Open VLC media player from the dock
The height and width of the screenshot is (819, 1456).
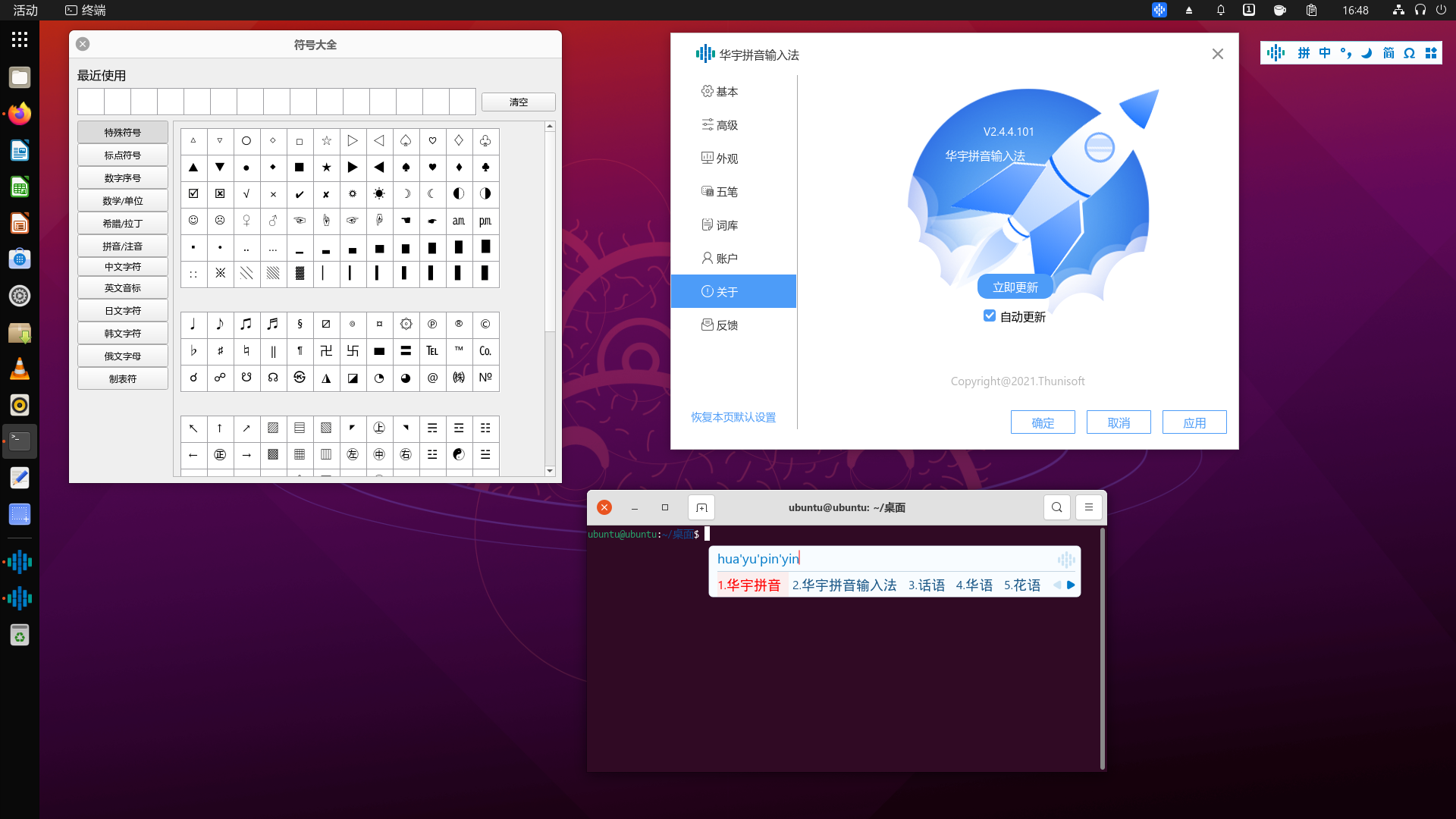pos(20,369)
